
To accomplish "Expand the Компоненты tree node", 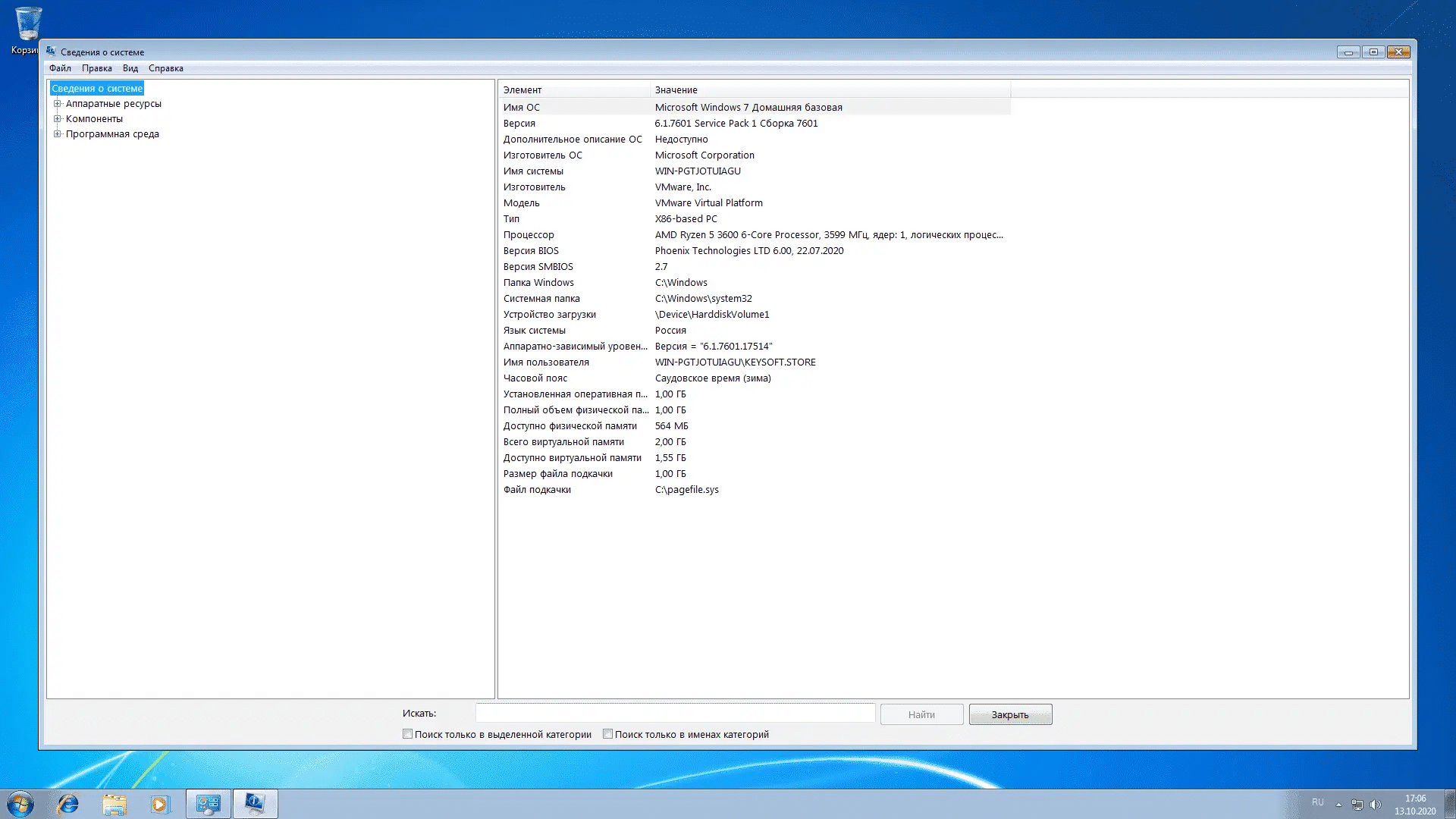I will click(x=57, y=119).
